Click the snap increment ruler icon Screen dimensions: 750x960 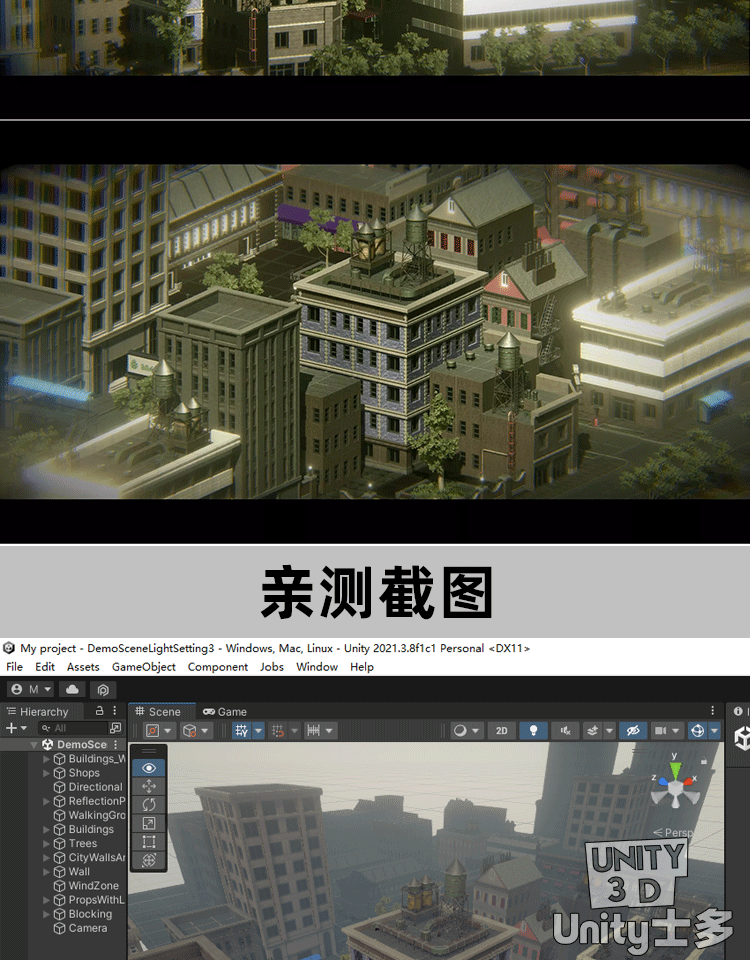pyautogui.click(x=313, y=730)
